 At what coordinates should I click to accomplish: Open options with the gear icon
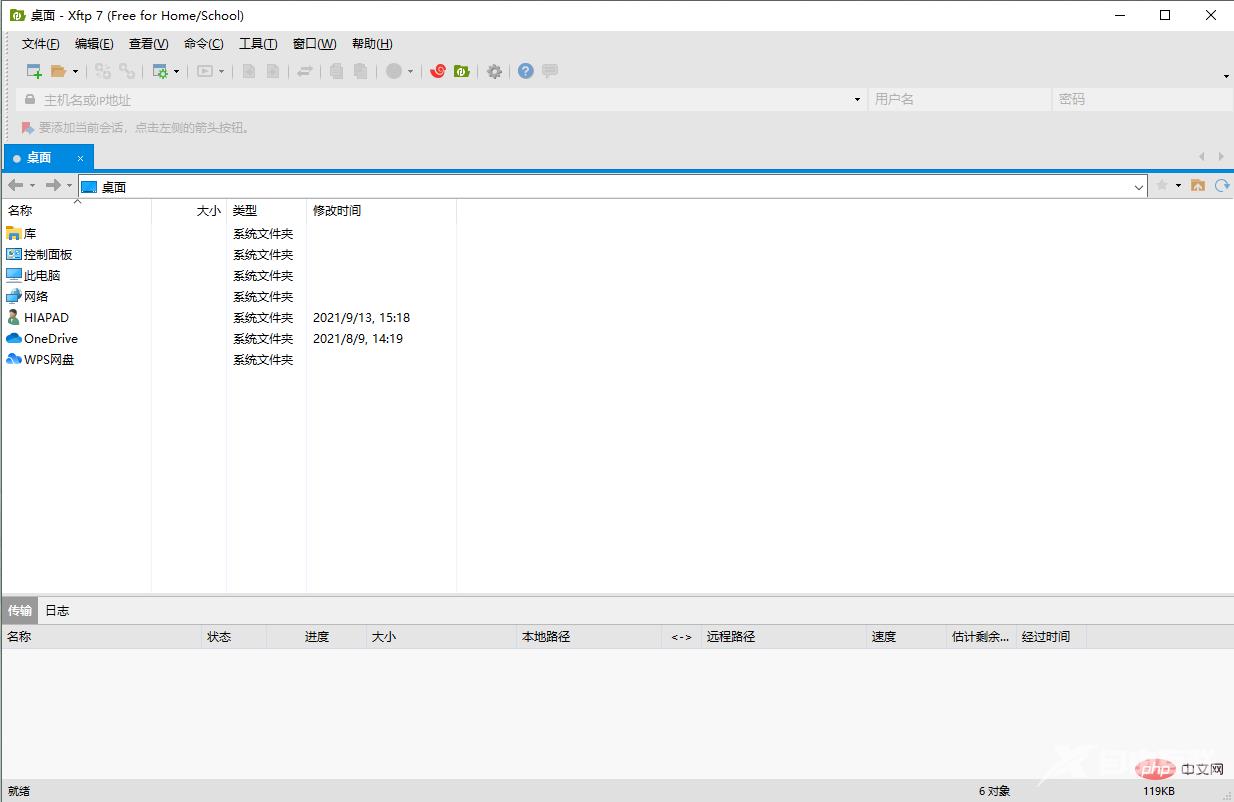(494, 71)
